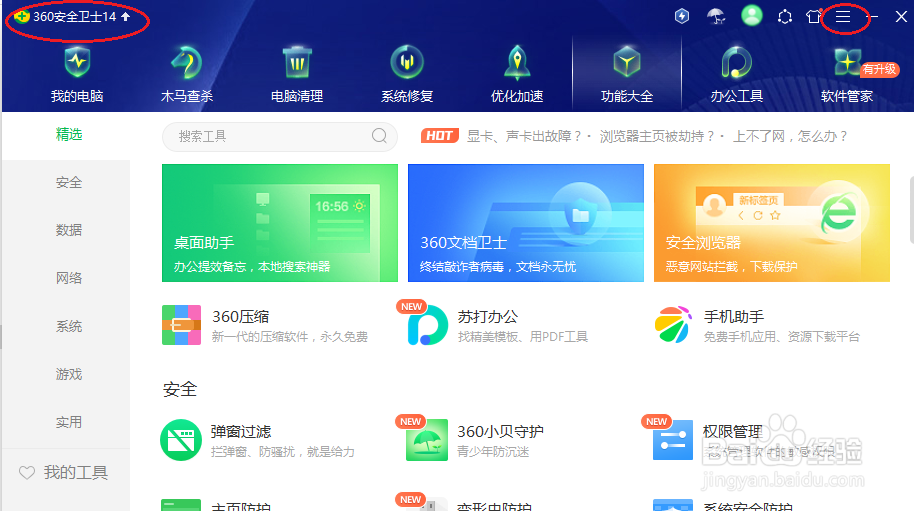Select the 网络 sidebar category
Viewport: 914px width, 511px height.
pyautogui.click(x=69, y=279)
